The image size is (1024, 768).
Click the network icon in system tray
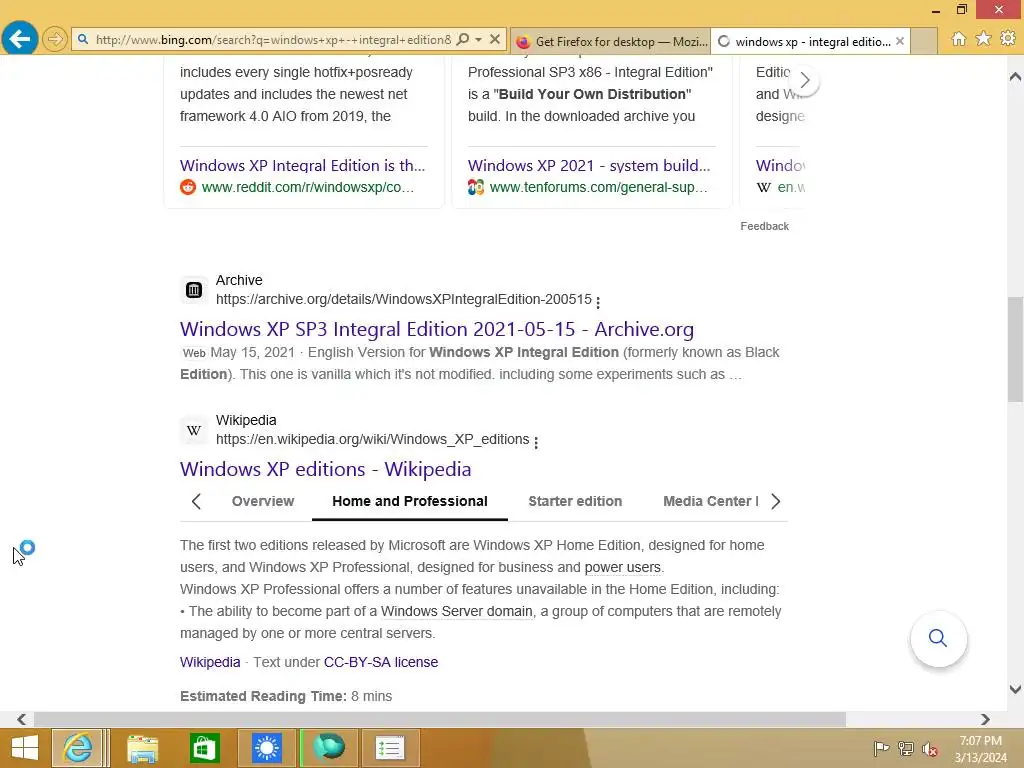(x=906, y=748)
